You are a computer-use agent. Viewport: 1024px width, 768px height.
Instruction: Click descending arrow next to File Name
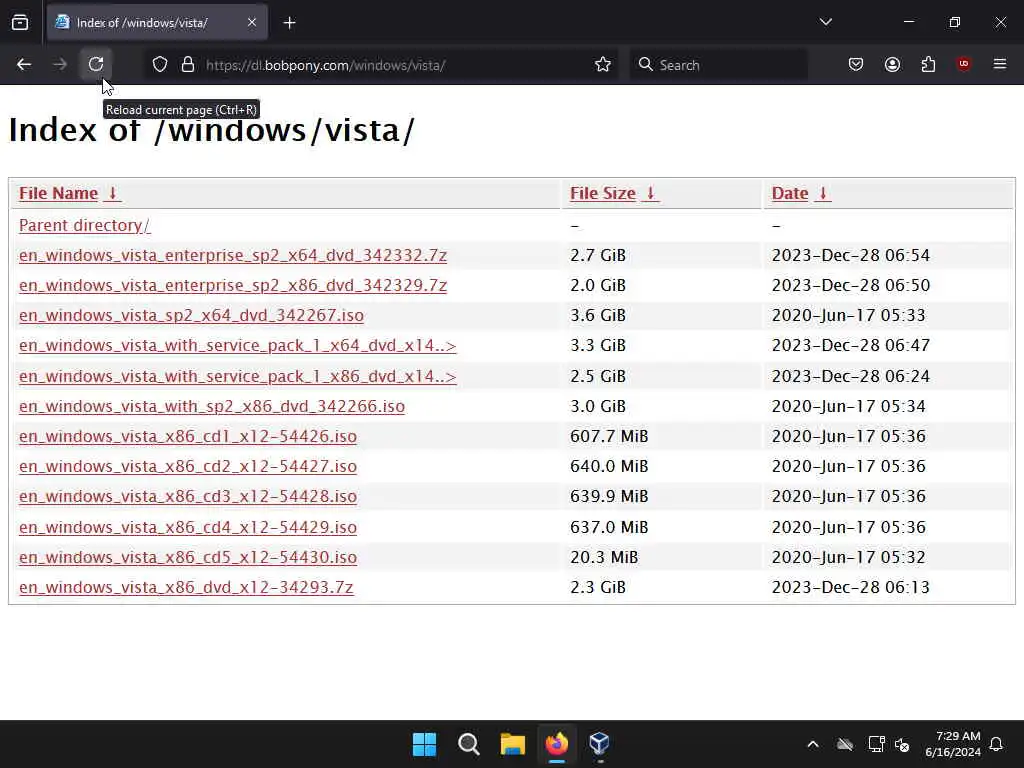[112, 193]
